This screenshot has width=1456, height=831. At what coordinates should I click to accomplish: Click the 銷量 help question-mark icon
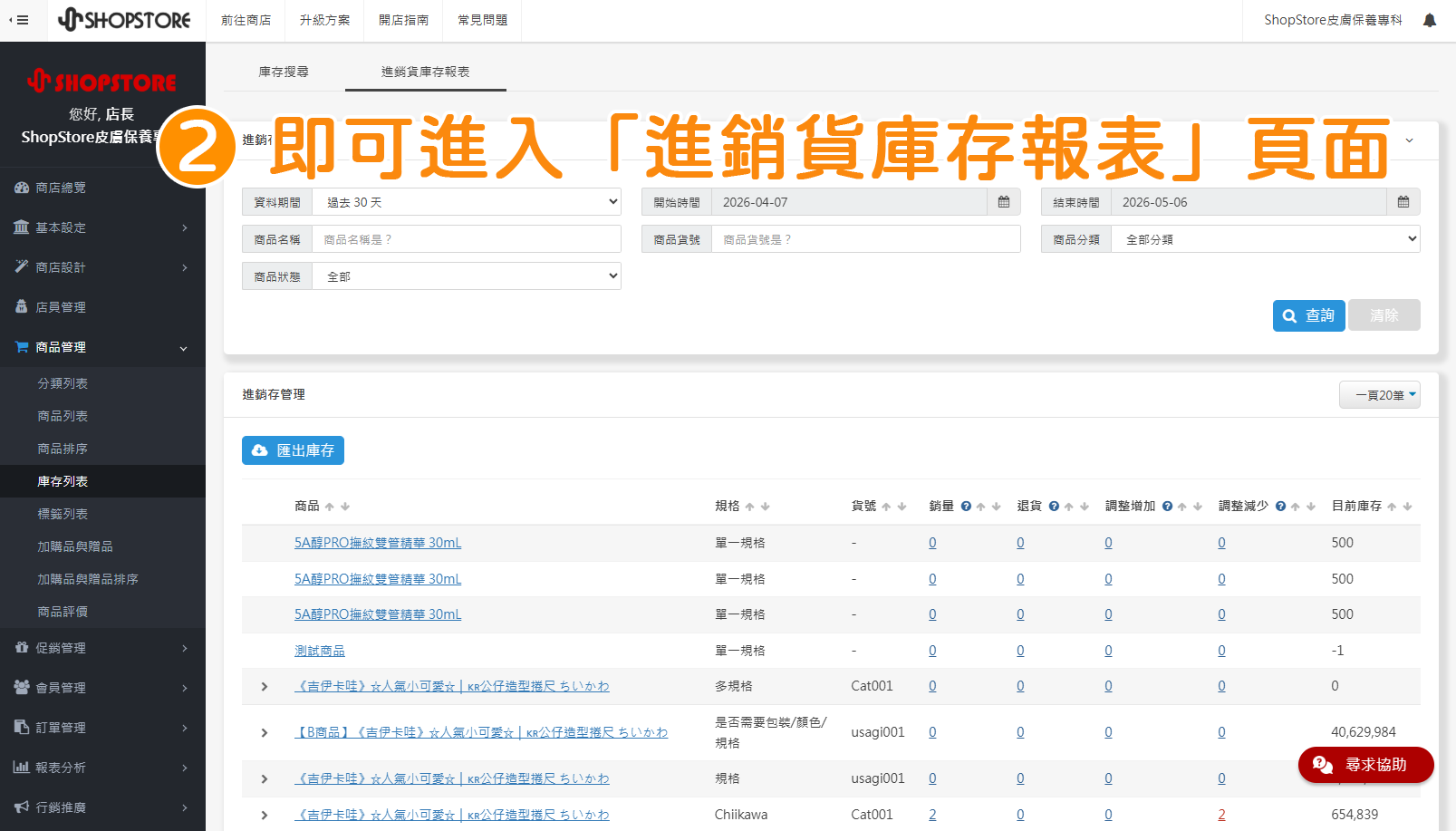pyautogui.click(x=966, y=507)
